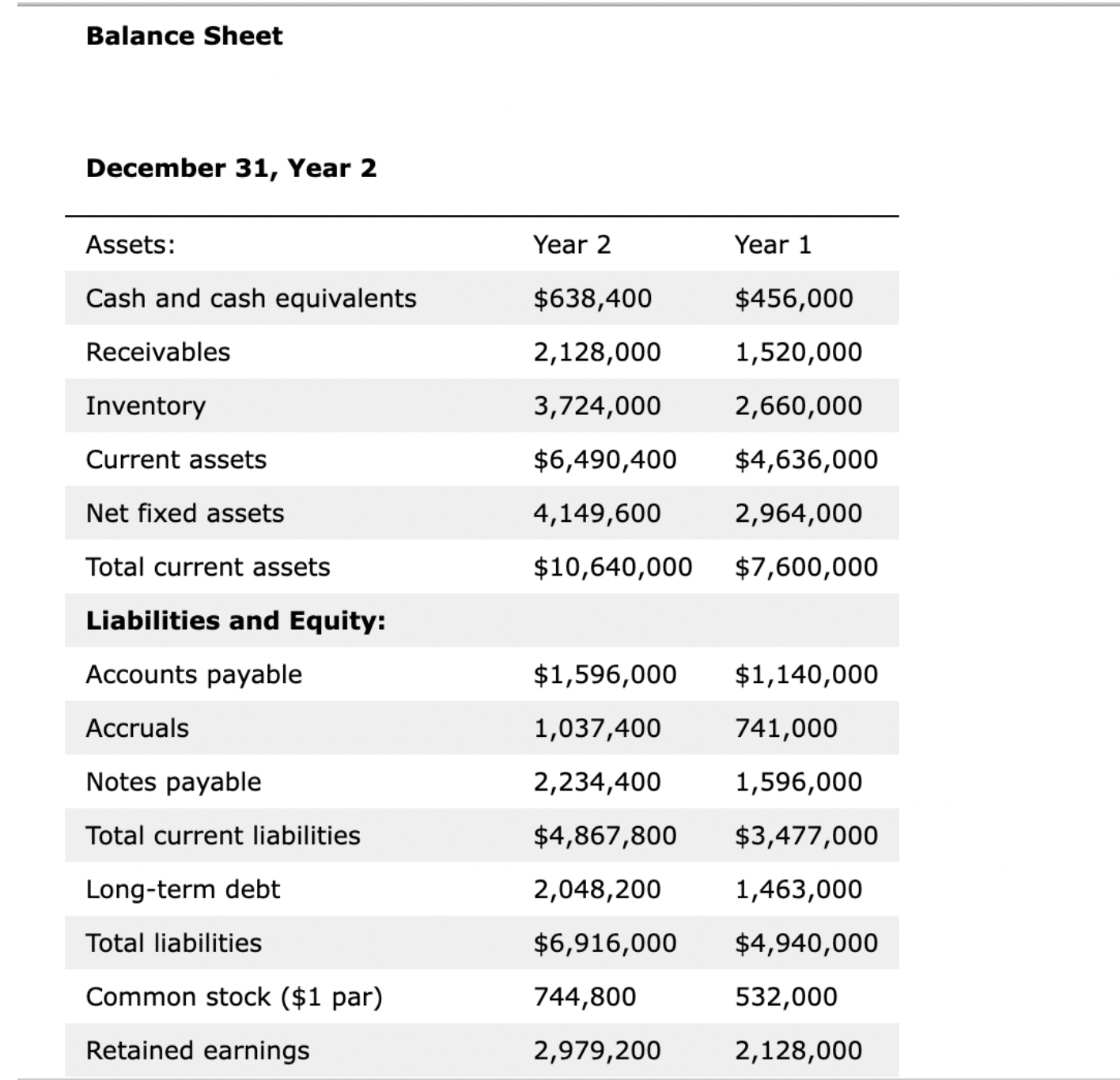Click the Assets row label
Screen dimensions: 1120x1080
click(x=129, y=244)
